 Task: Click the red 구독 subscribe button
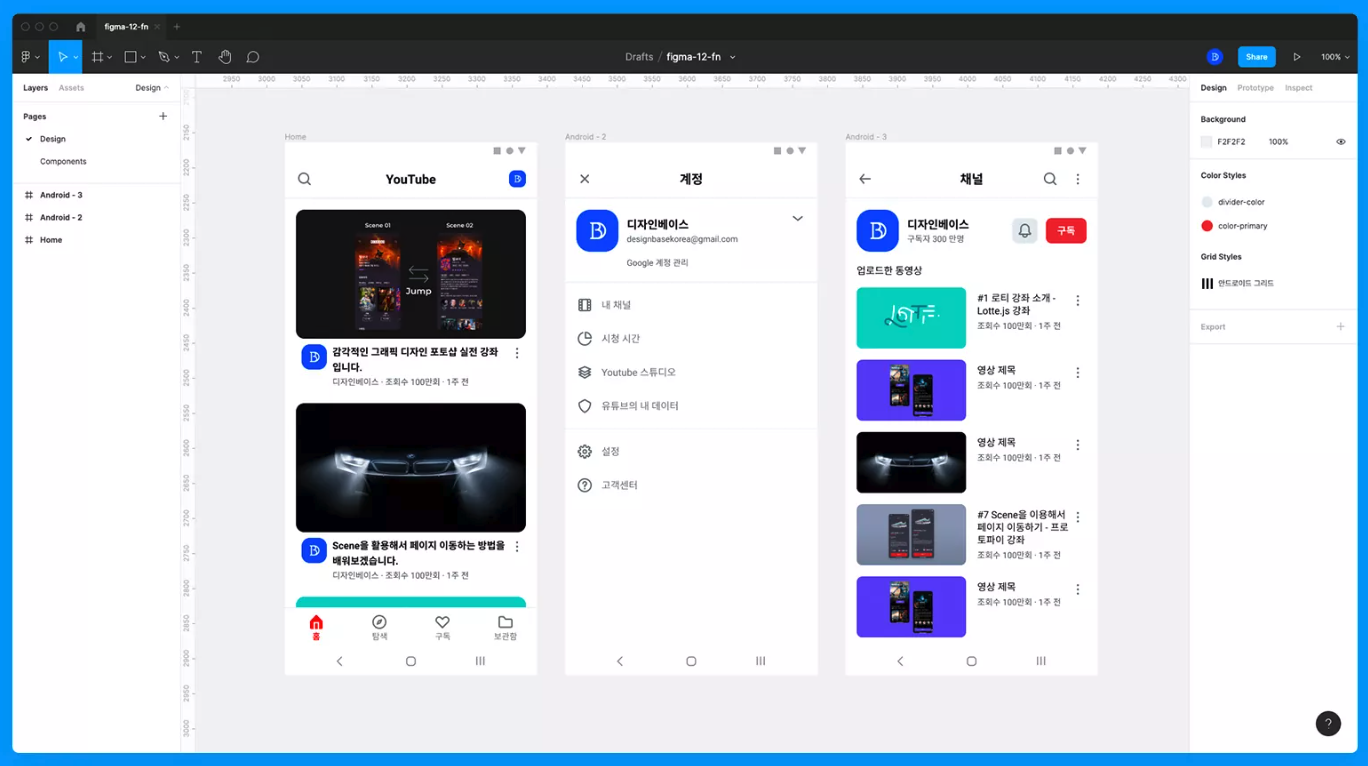[x=1066, y=231]
